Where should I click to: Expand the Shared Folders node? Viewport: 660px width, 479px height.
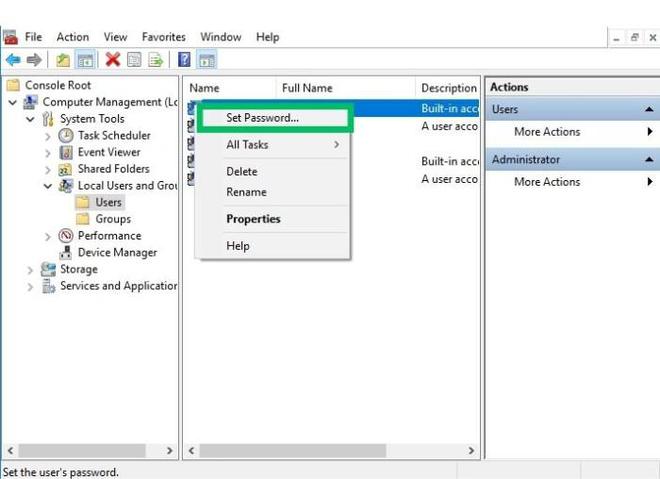click(48, 170)
